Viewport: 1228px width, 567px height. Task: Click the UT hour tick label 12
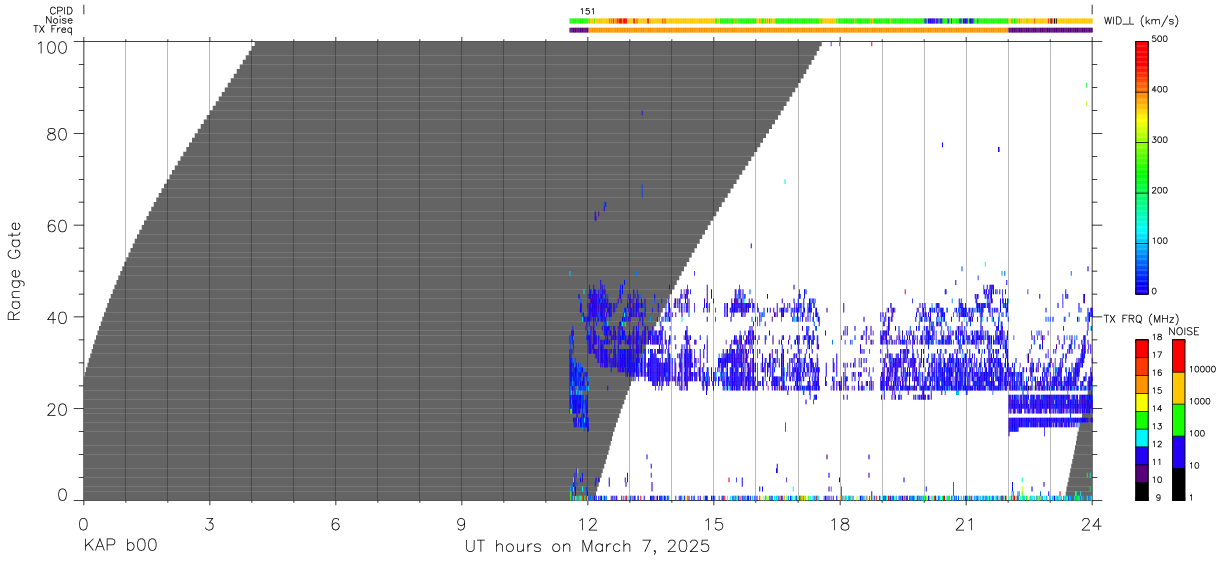pyautogui.click(x=587, y=524)
